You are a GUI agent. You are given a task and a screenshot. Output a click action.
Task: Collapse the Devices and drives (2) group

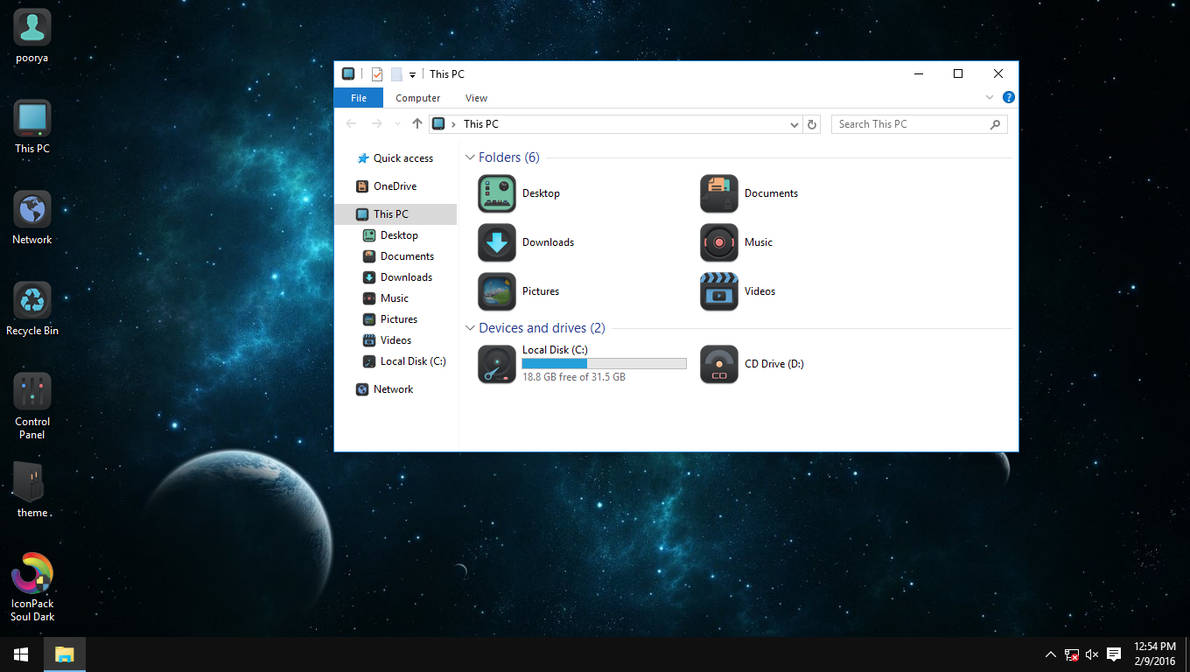point(470,328)
